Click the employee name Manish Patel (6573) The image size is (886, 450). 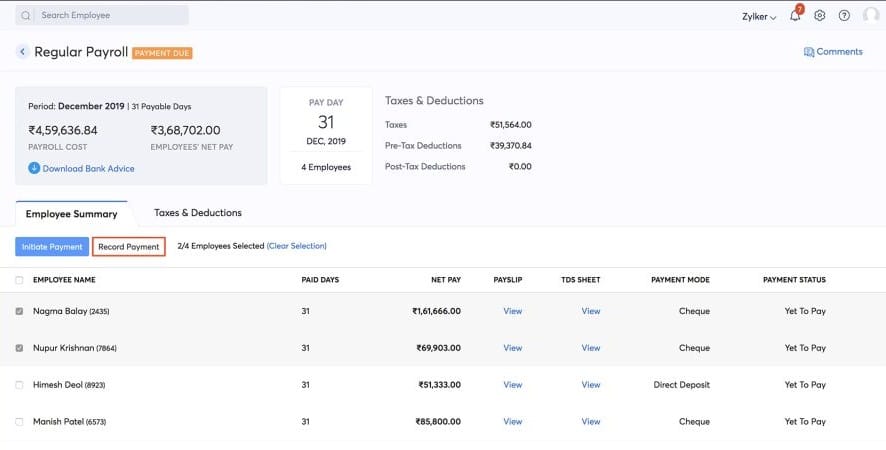point(70,421)
